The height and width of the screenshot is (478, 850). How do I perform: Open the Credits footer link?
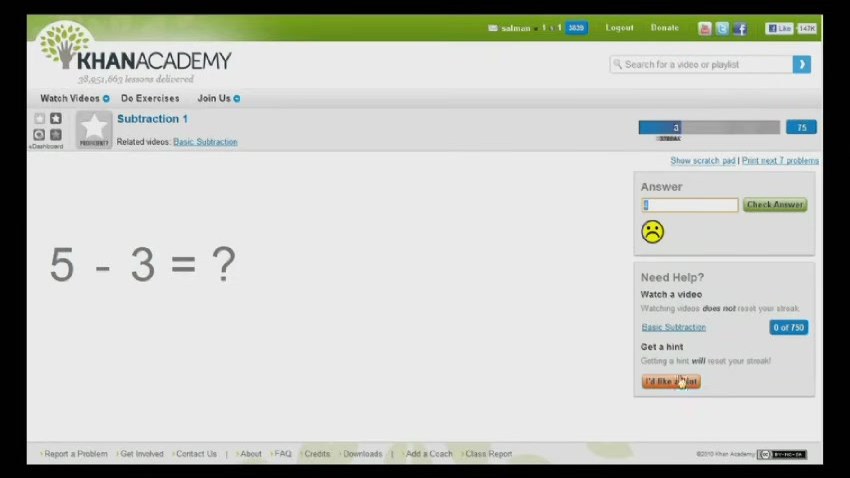[x=317, y=454]
